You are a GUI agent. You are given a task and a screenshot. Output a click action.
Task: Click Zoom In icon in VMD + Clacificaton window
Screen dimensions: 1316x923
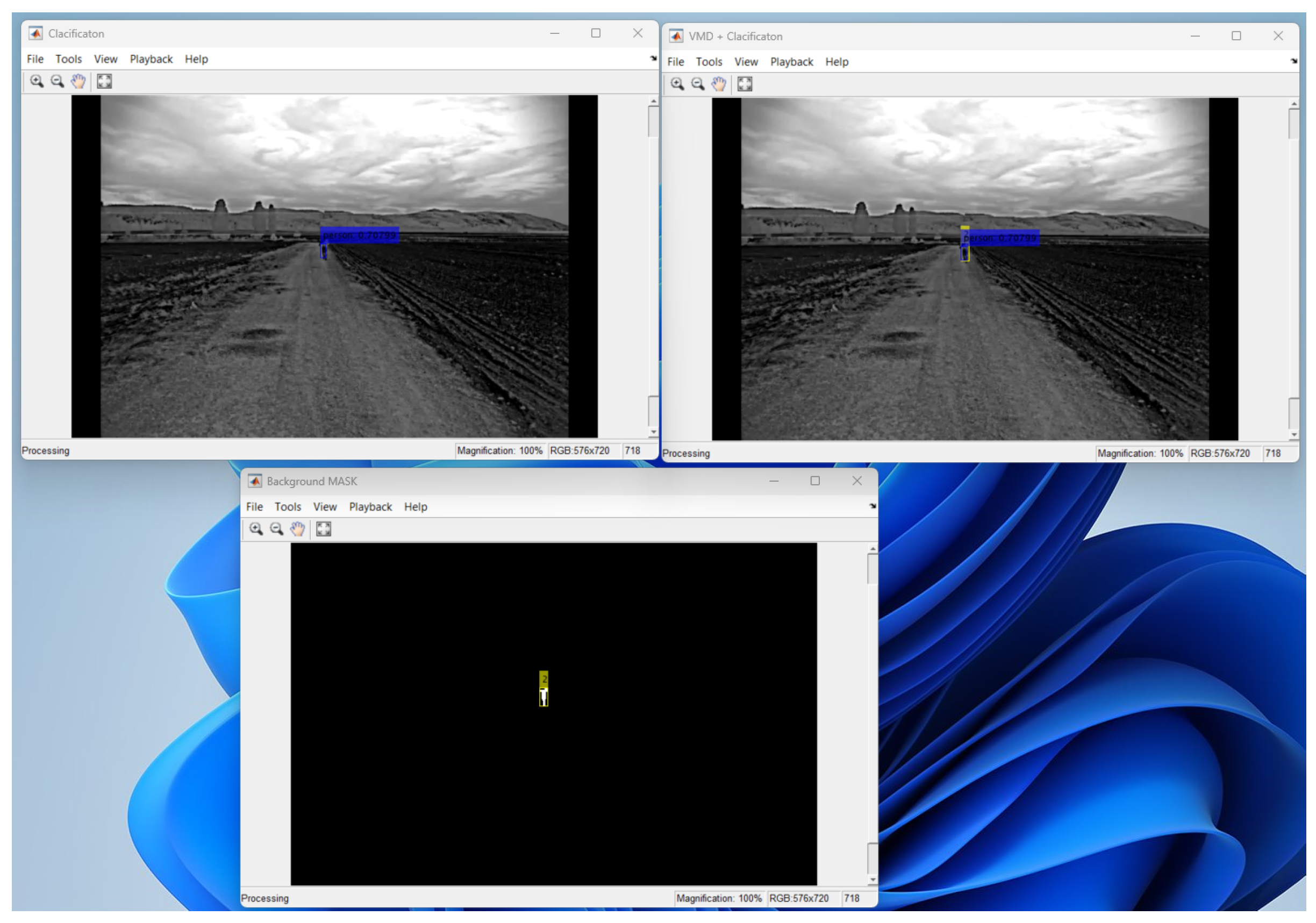677,84
